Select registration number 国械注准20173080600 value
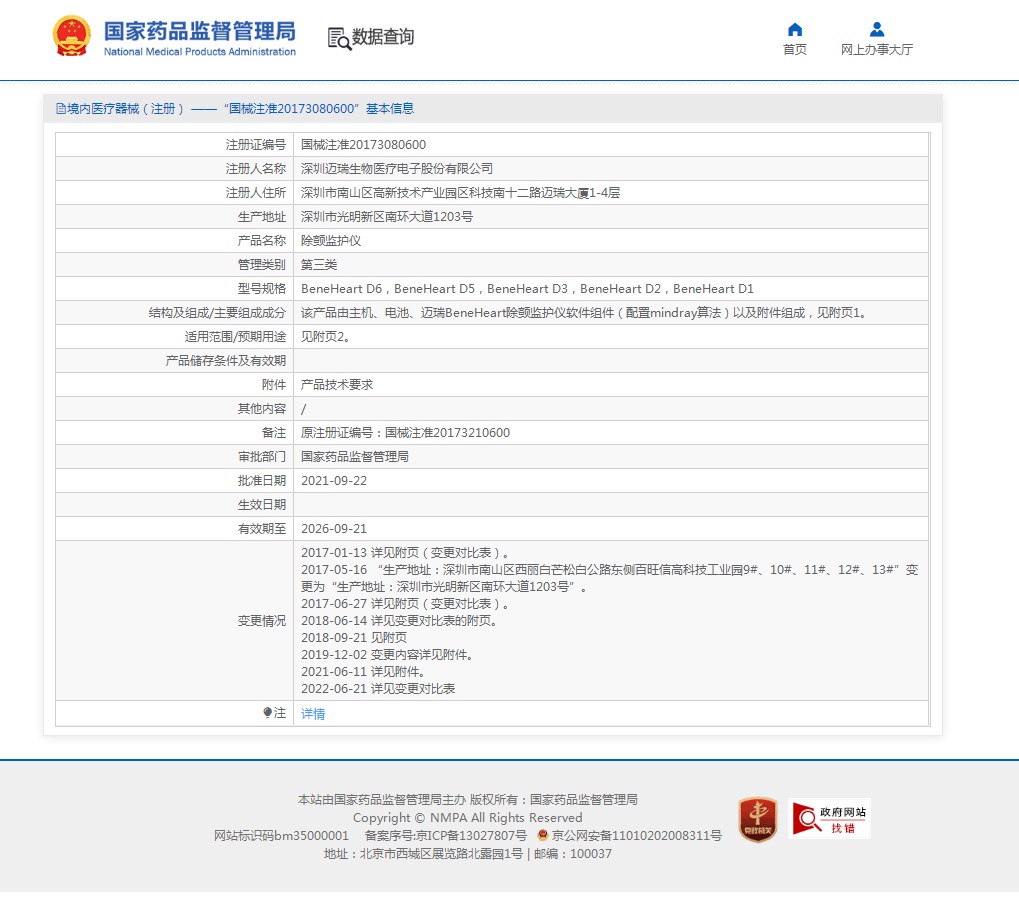 pos(363,145)
